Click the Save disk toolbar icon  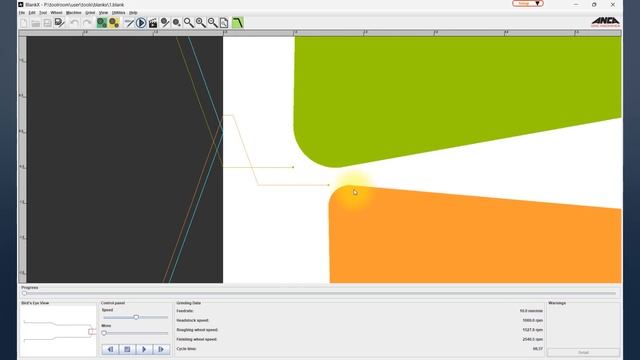tap(47, 23)
